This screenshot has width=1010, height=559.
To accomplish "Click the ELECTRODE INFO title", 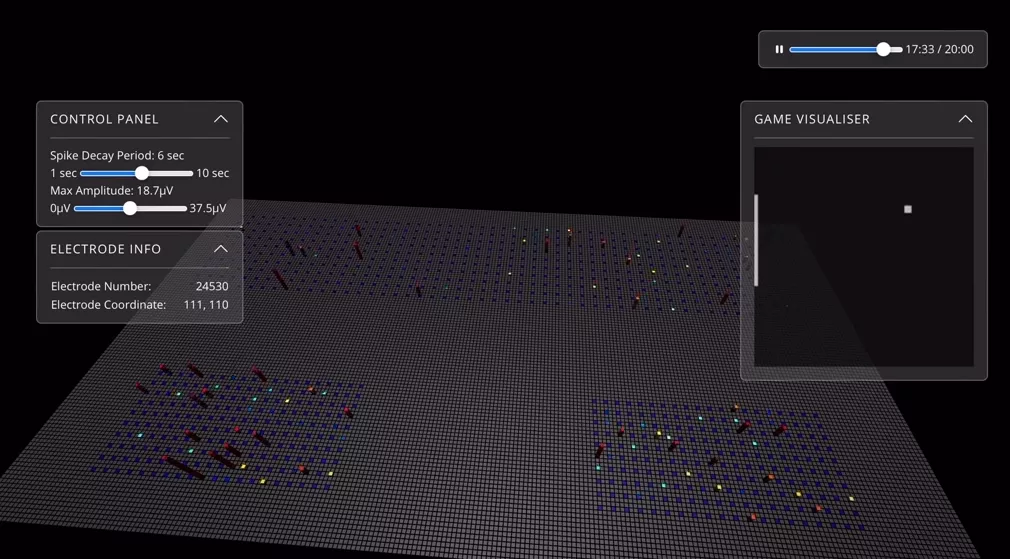I will pyautogui.click(x=106, y=249).
